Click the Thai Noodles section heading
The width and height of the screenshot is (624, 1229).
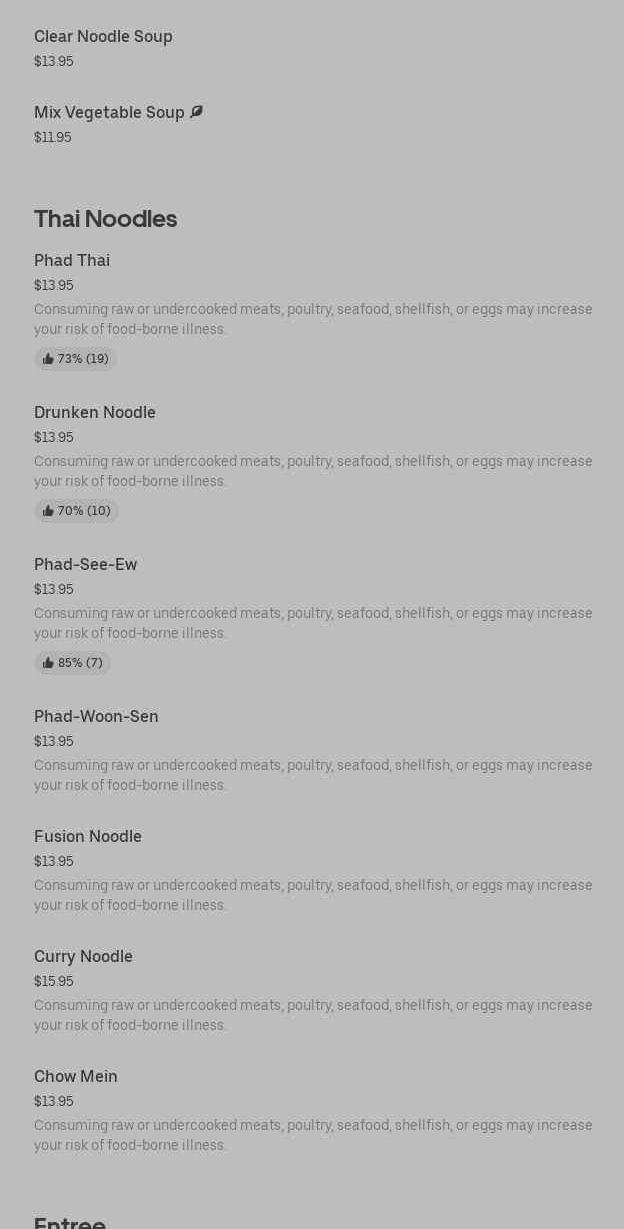[105, 219]
